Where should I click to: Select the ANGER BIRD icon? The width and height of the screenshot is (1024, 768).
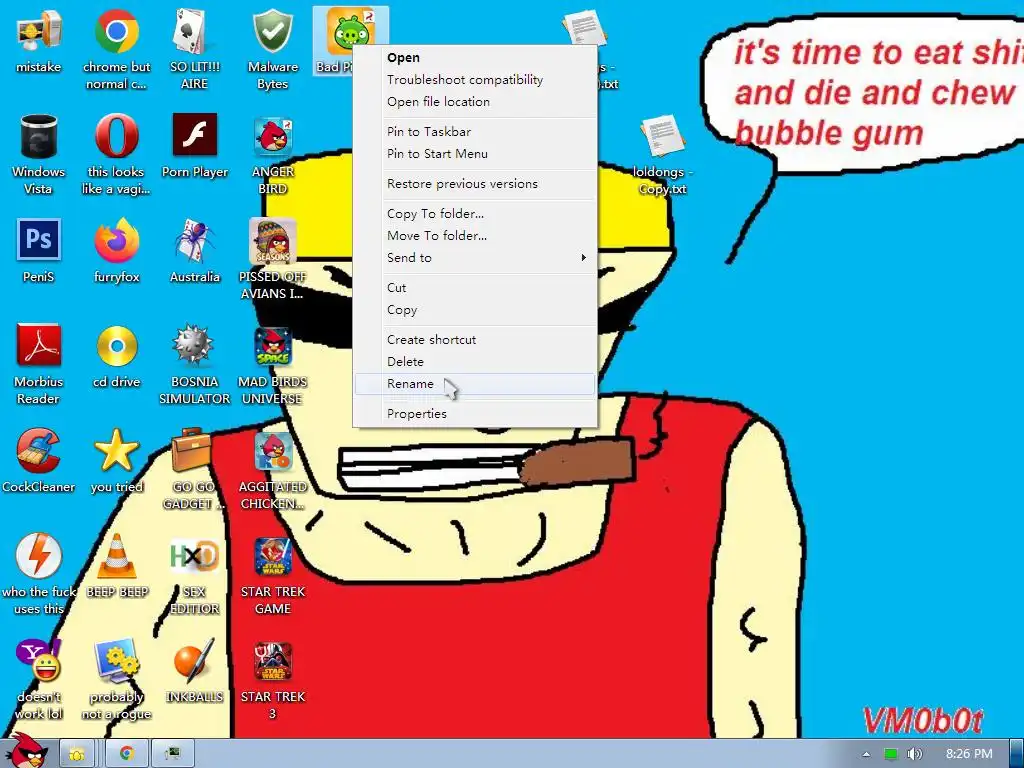(273, 154)
